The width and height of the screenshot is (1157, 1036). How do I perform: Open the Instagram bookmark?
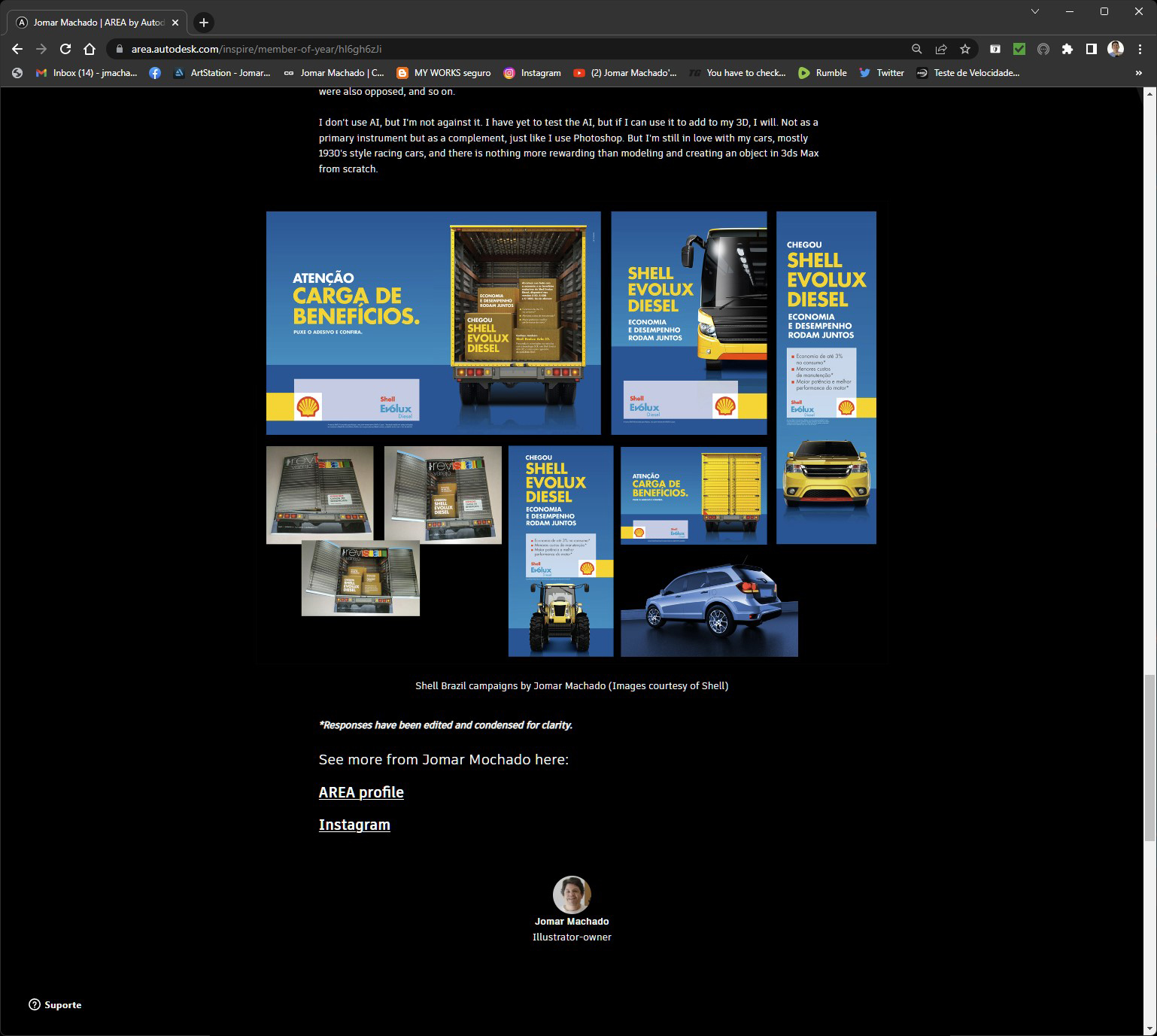pyautogui.click(x=533, y=73)
